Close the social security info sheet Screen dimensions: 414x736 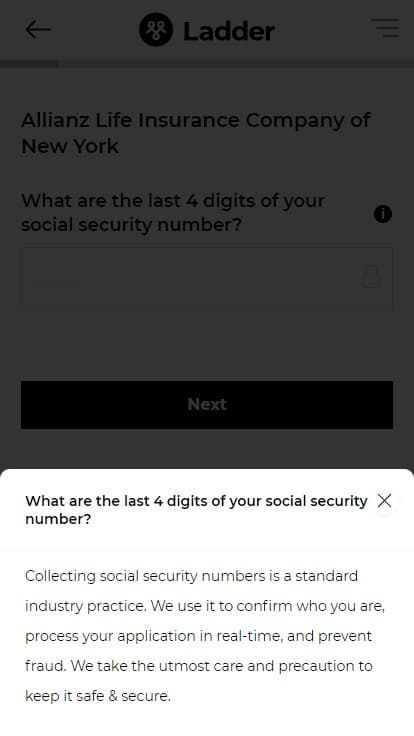384,501
